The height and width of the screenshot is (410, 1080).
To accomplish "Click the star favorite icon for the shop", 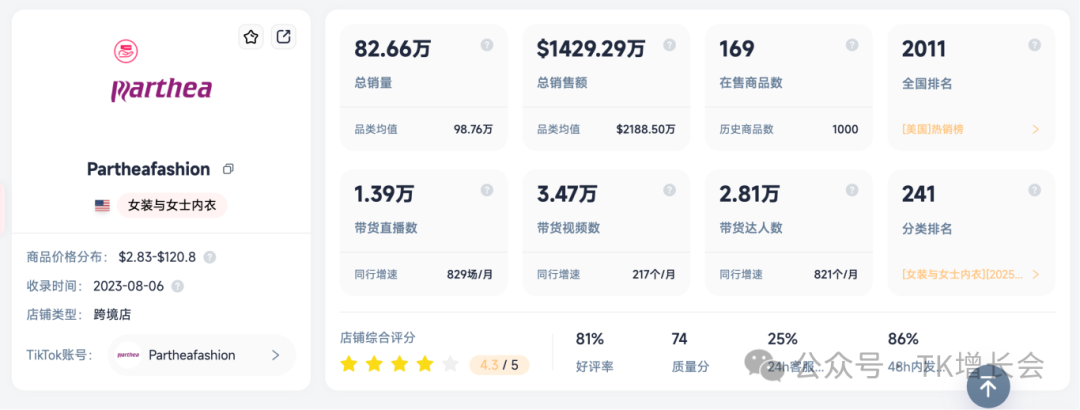I will tap(250, 37).
